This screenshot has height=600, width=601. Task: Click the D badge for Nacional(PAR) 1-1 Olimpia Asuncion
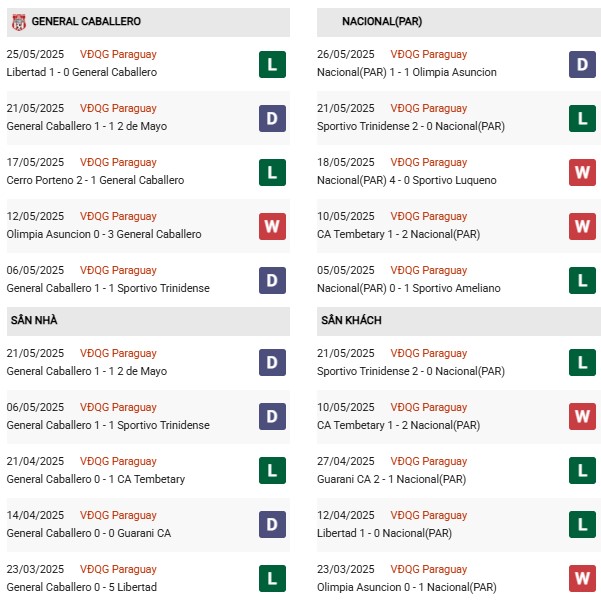582,64
